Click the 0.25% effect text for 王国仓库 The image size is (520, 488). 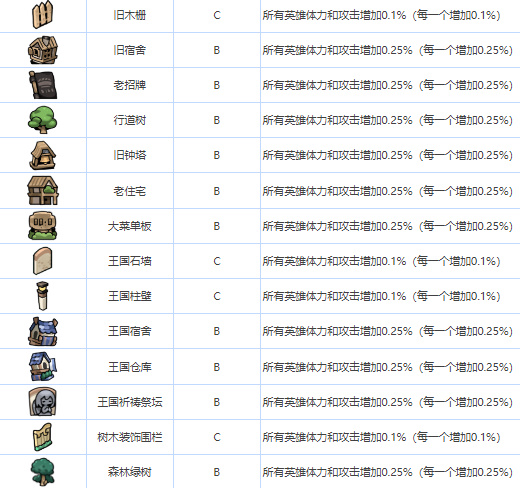coord(387,367)
